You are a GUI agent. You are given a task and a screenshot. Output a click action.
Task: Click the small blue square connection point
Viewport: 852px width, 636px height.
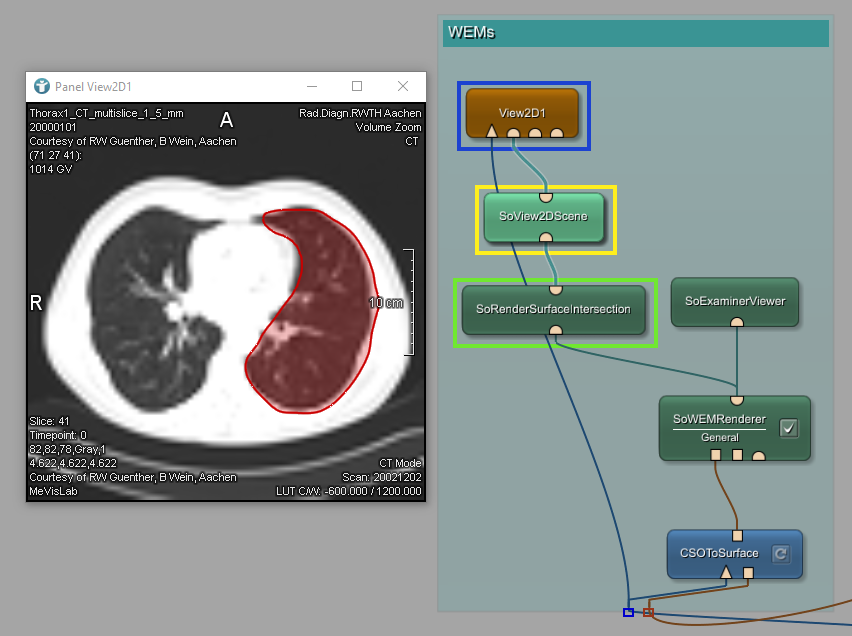tap(628, 612)
